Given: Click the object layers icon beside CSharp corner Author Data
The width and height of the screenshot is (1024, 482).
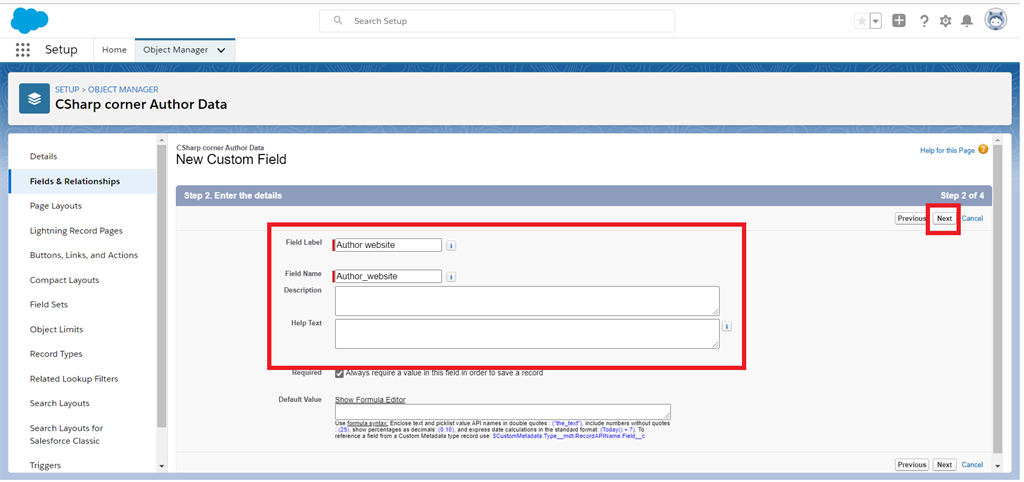Looking at the screenshot, I should (x=35, y=99).
